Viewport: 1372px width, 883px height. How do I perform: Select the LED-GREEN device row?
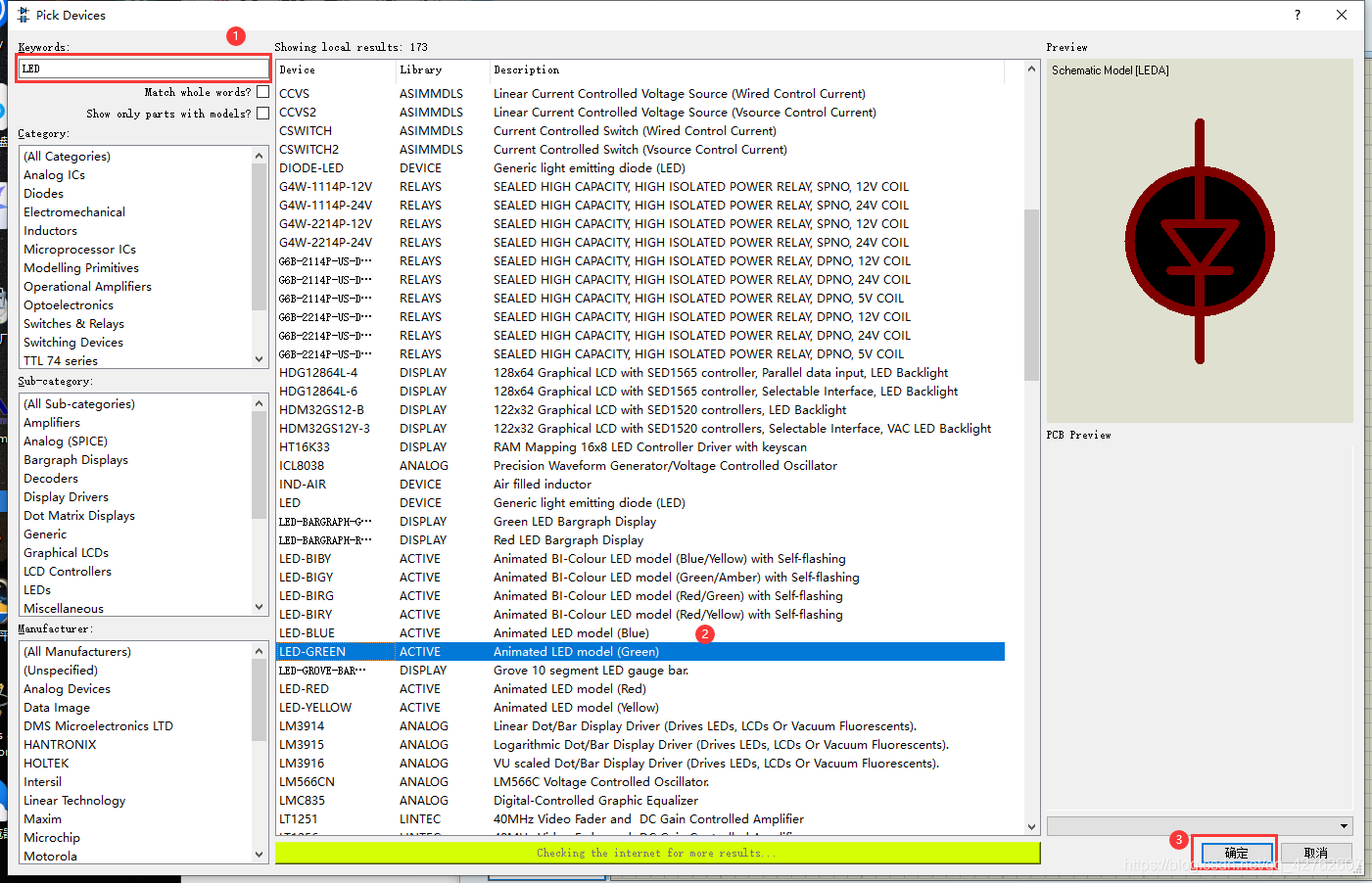[640, 652]
